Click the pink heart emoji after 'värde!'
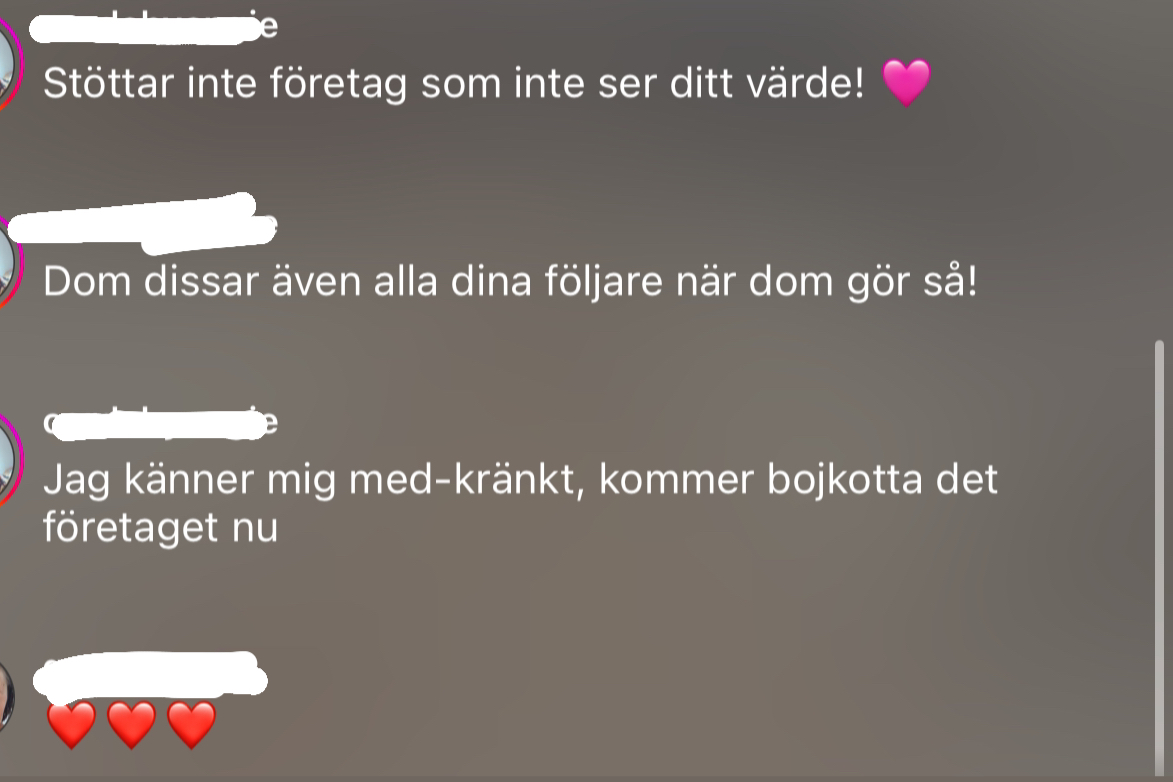The height and width of the screenshot is (782, 1173). point(907,82)
